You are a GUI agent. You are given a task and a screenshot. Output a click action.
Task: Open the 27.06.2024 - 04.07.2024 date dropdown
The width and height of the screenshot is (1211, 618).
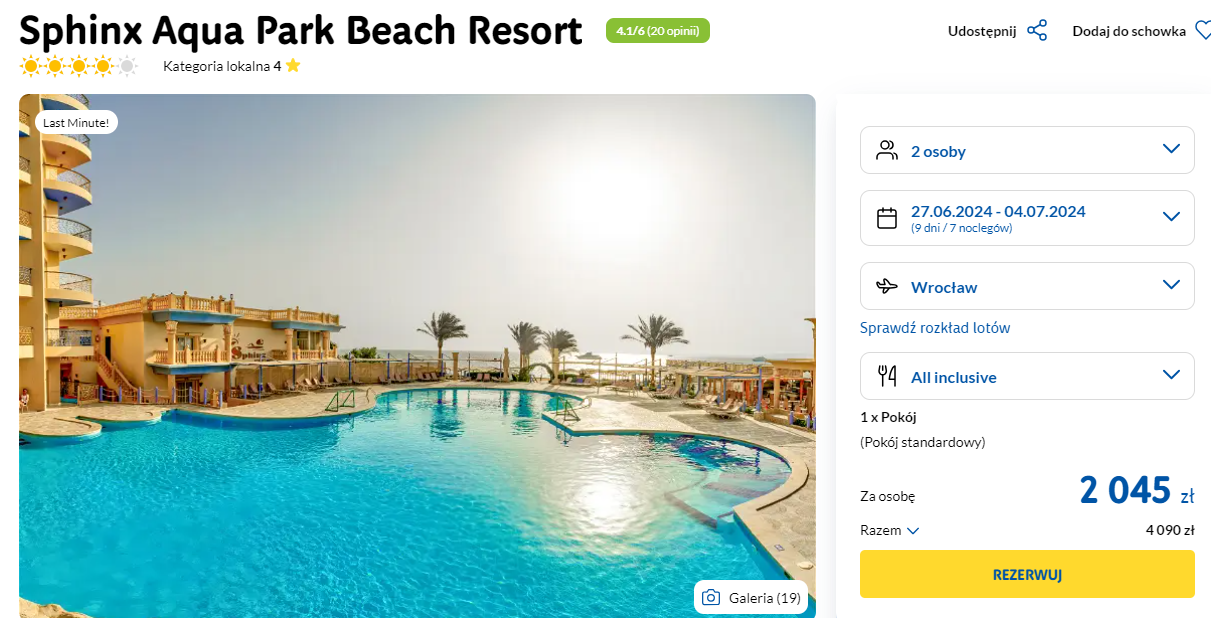1027,218
